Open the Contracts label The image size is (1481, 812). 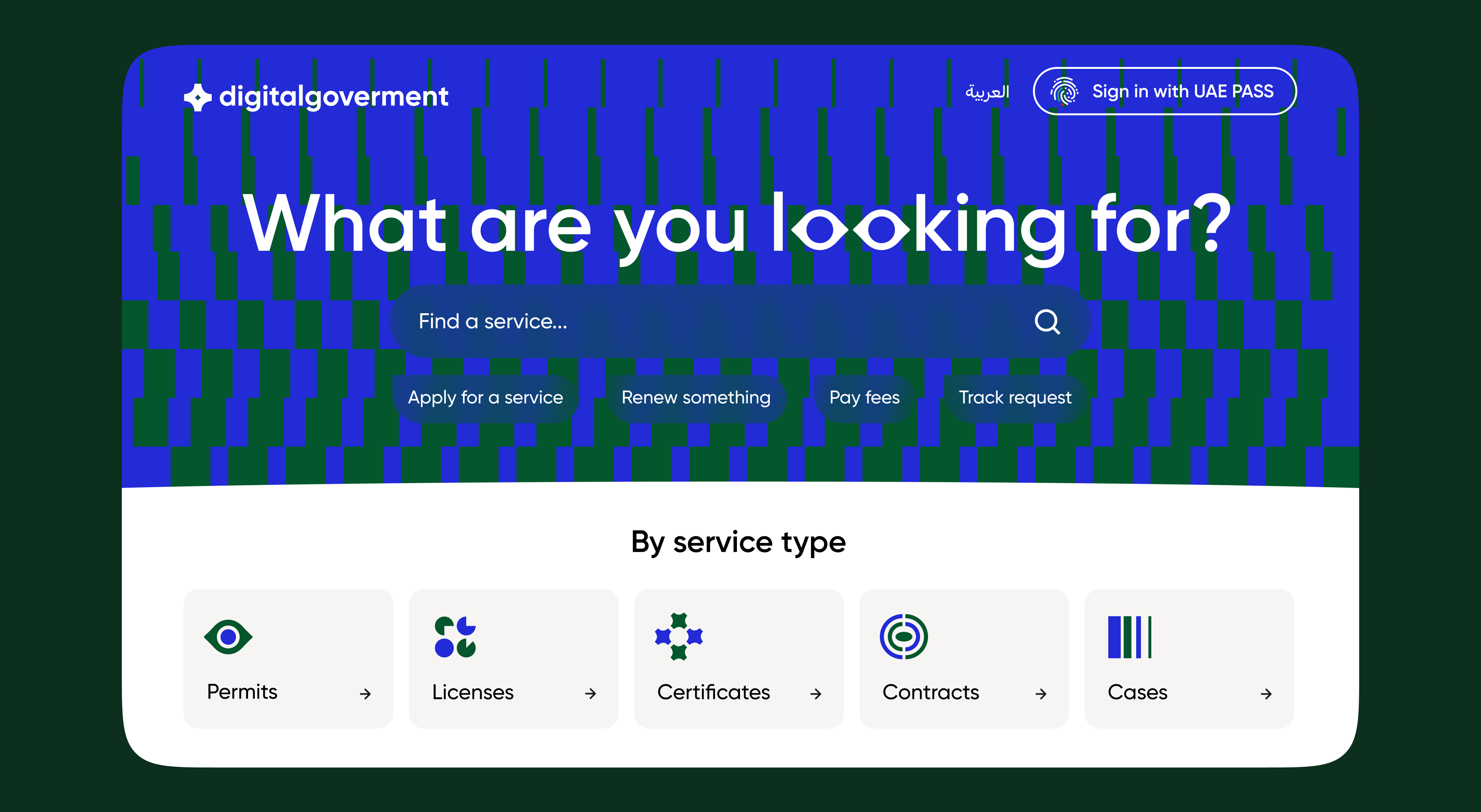(931, 693)
